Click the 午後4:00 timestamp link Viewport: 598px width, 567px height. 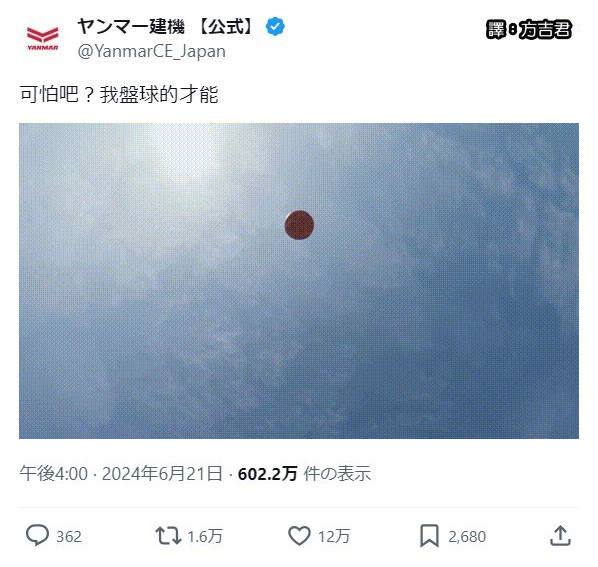(54, 474)
